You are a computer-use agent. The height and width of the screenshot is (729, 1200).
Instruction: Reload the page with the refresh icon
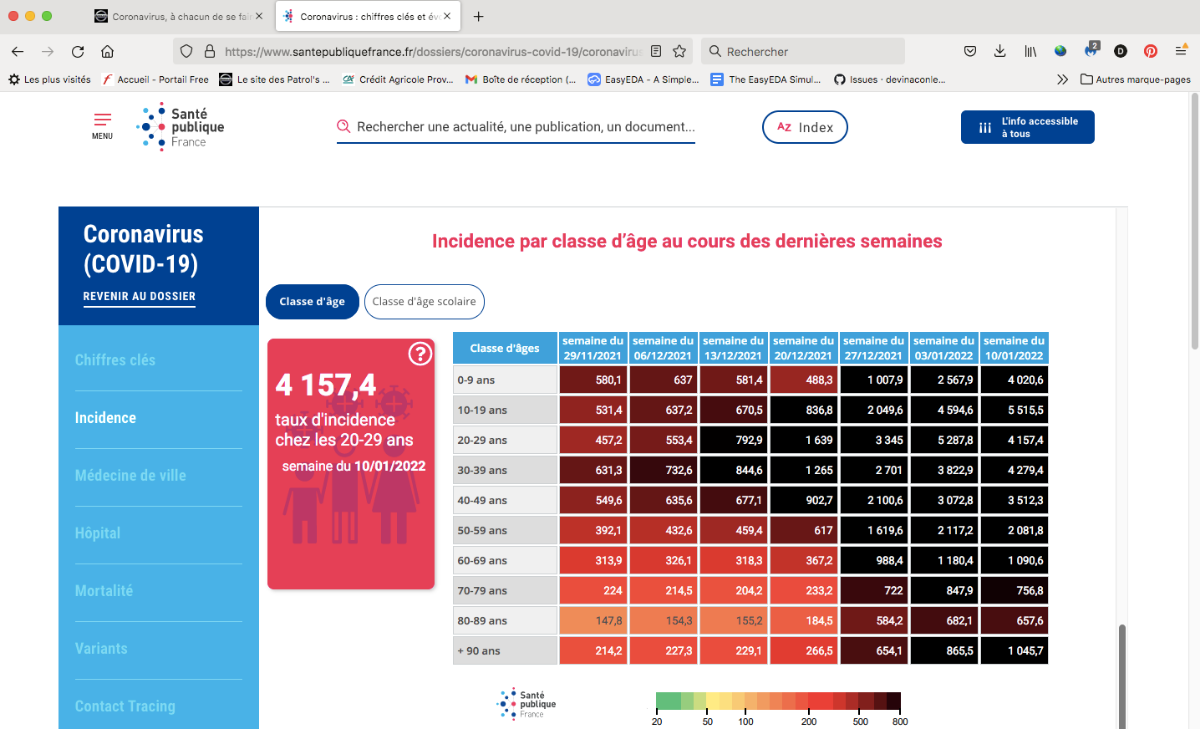coord(77,52)
